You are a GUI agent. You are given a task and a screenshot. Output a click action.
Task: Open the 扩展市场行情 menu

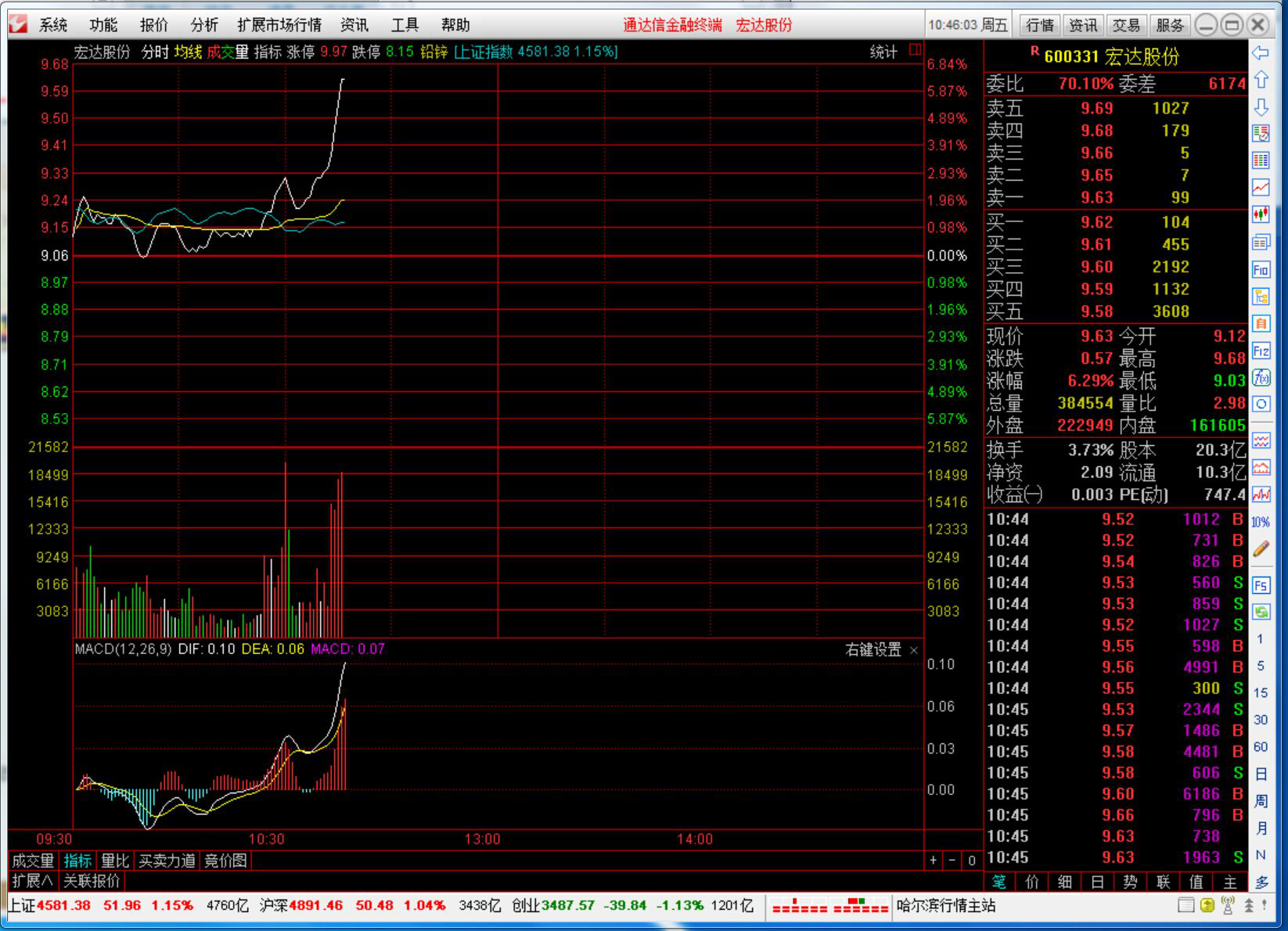click(x=279, y=25)
